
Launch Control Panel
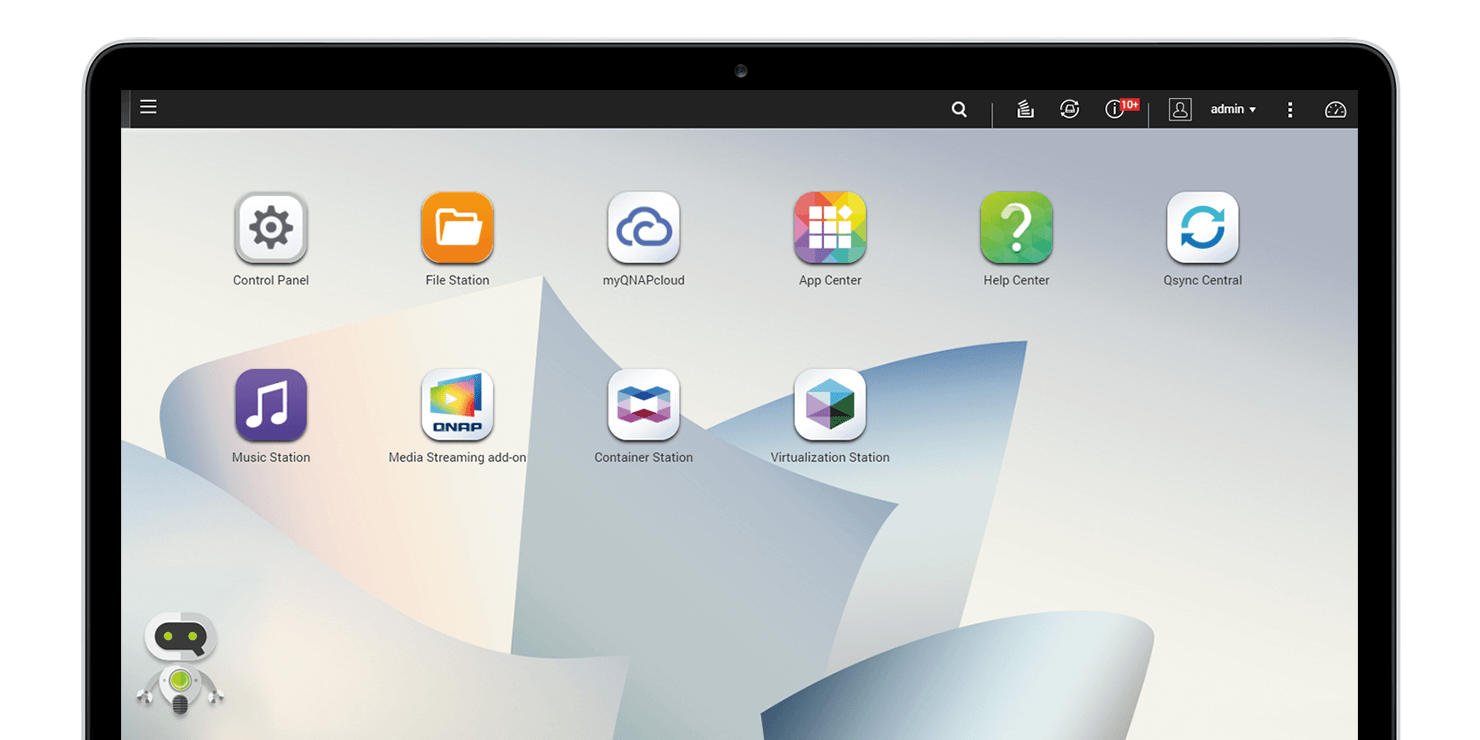(x=271, y=228)
